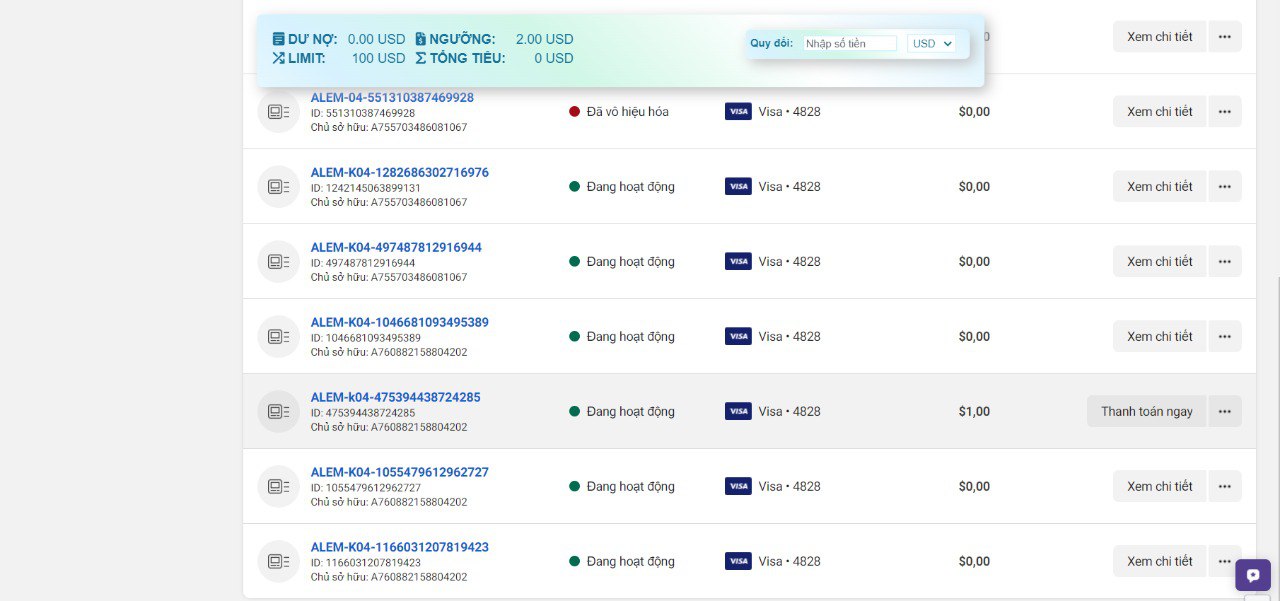Click account icon beside ALEM-K04-1166031207819423
This screenshot has height=601, width=1280.
click(x=278, y=561)
